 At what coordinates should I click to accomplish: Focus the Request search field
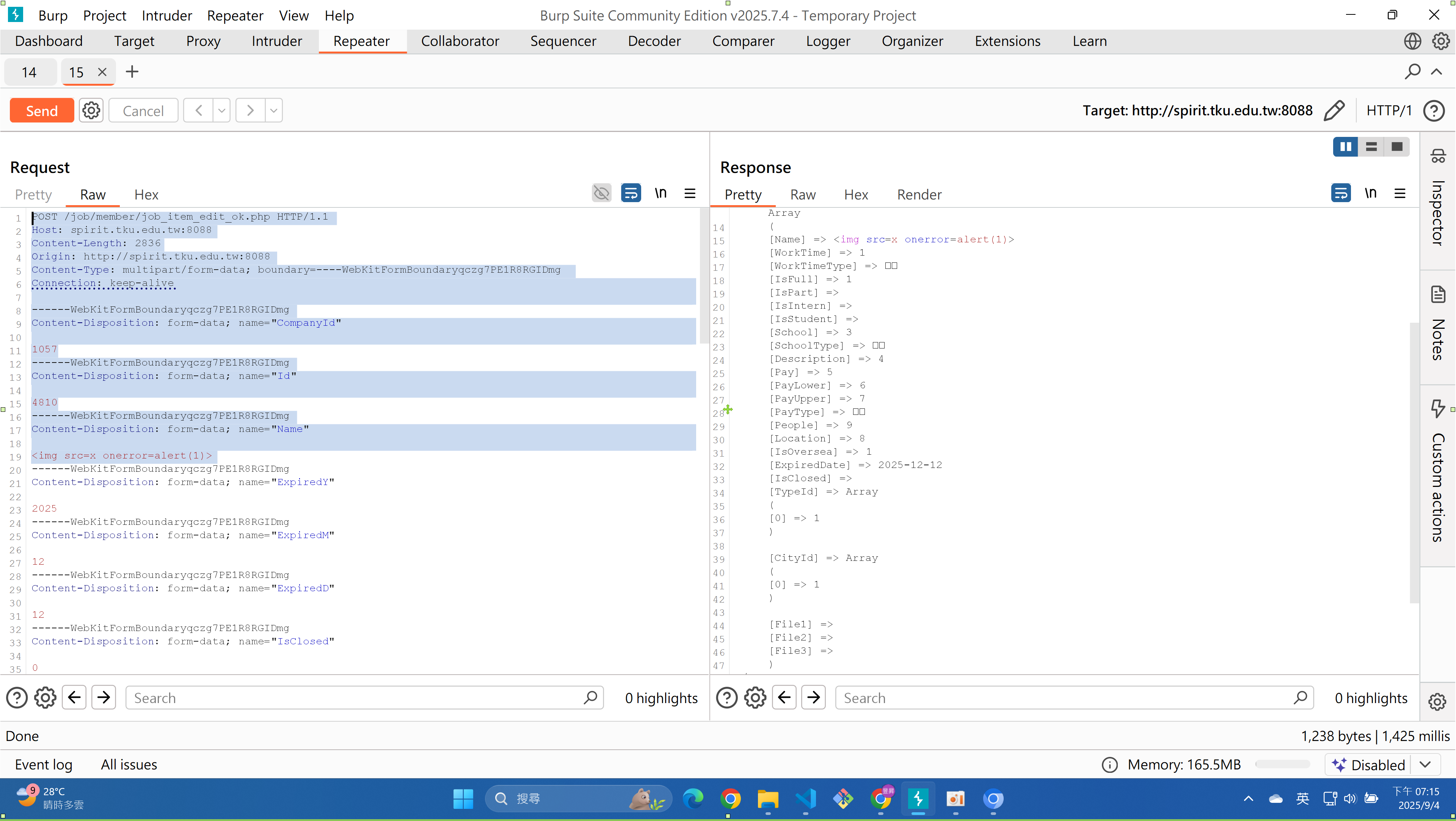[364, 698]
